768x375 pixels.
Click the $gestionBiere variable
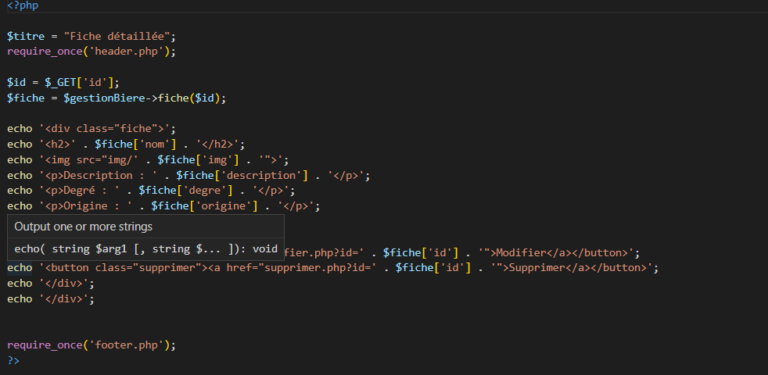(x=104, y=98)
